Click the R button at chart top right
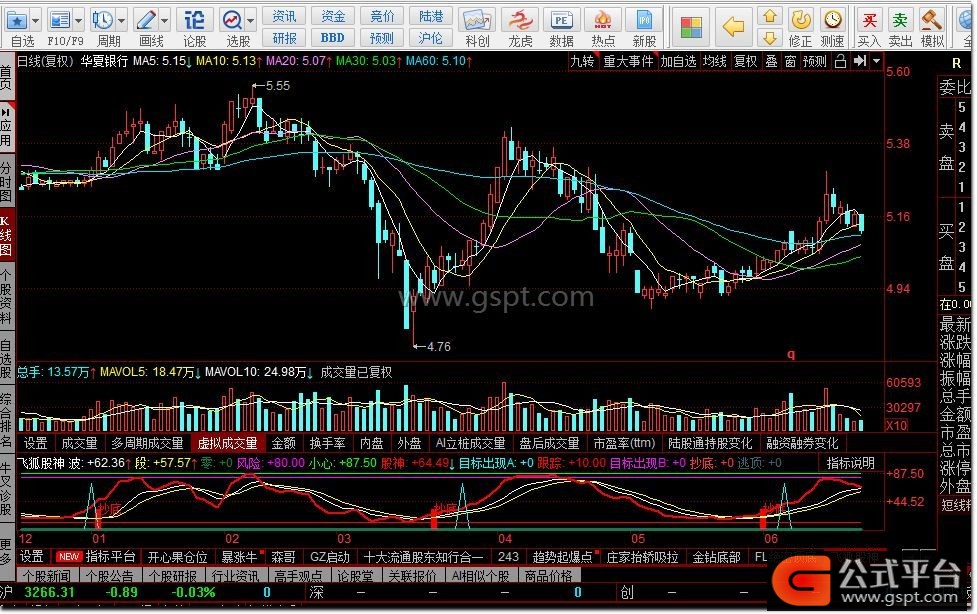Viewport: 977px width, 614px height. [x=956, y=62]
